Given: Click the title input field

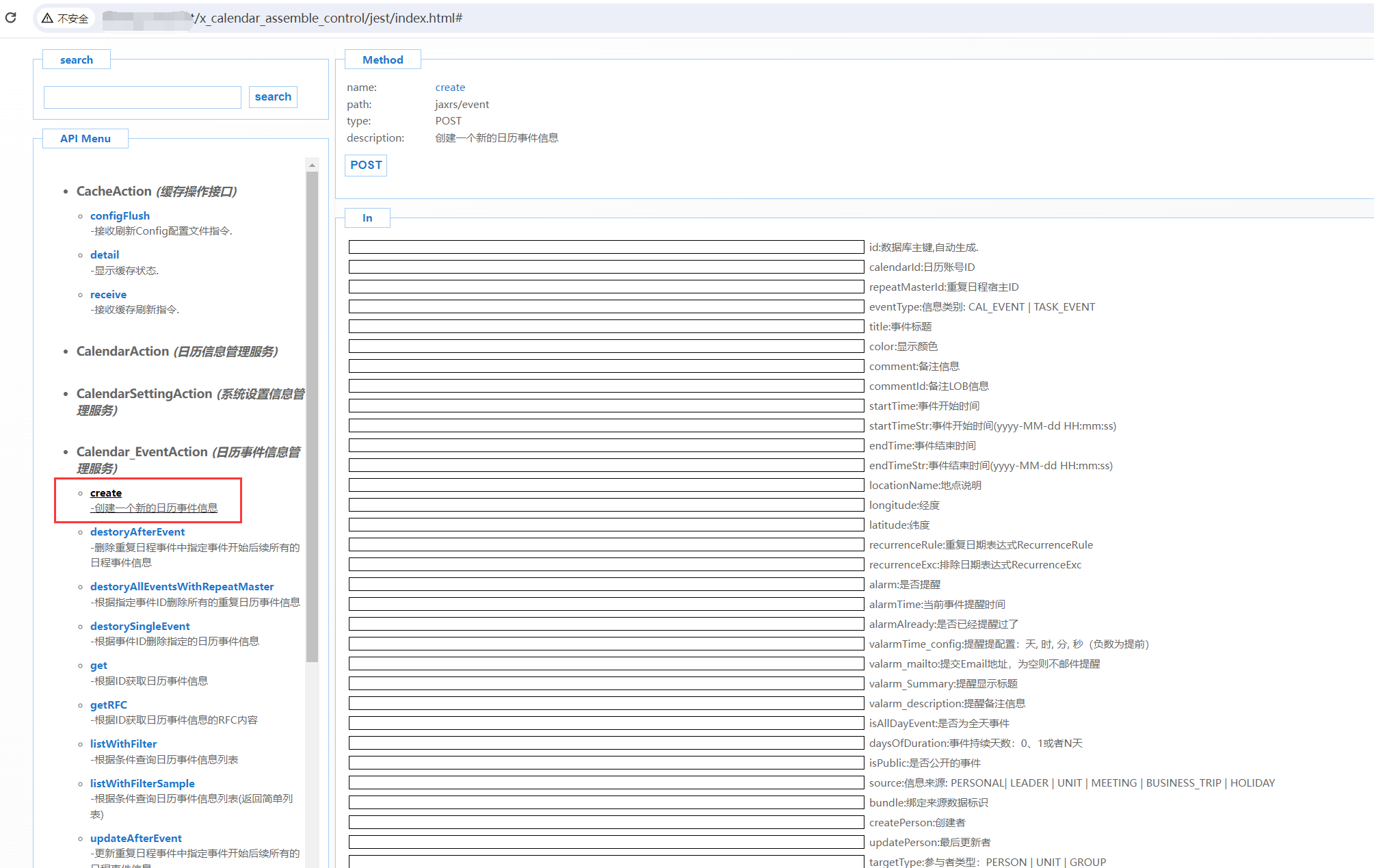Looking at the screenshot, I should pos(606,327).
